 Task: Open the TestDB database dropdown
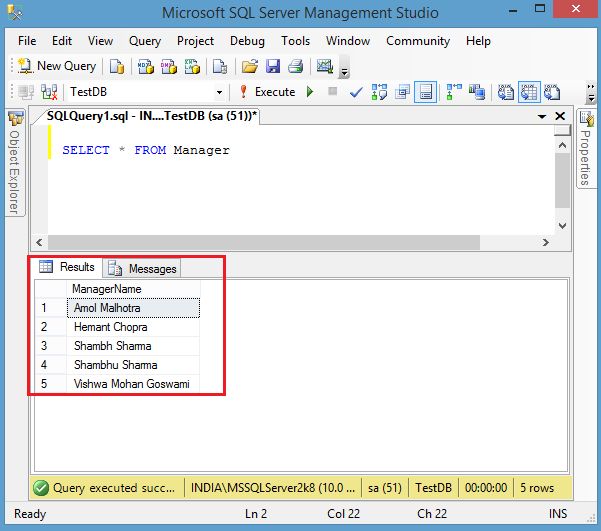(219, 92)
